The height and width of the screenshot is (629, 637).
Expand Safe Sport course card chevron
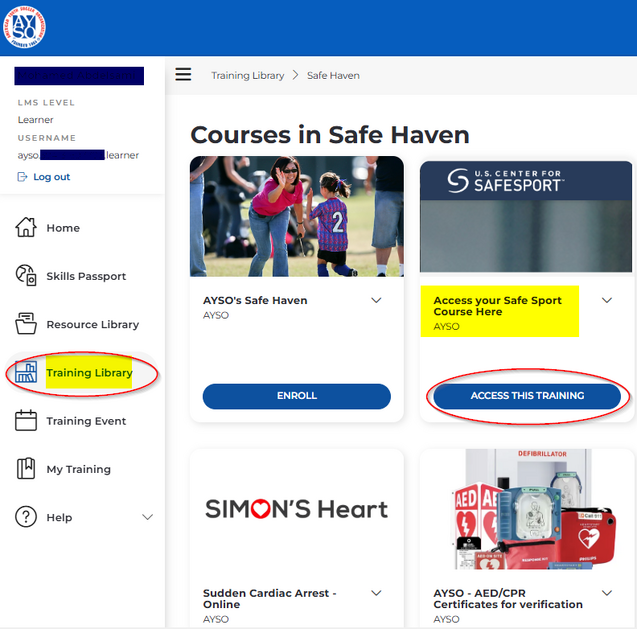click(x=607, y=300)
